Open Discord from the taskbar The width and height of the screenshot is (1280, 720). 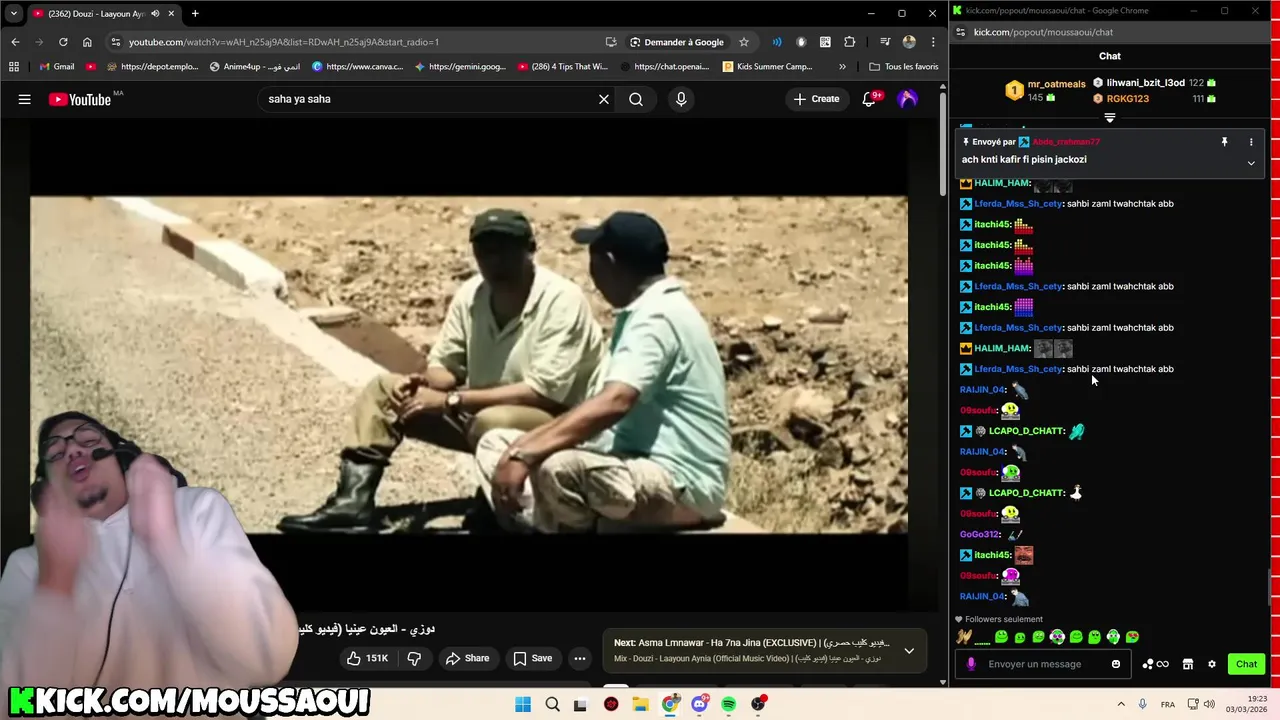click(699, 704)
